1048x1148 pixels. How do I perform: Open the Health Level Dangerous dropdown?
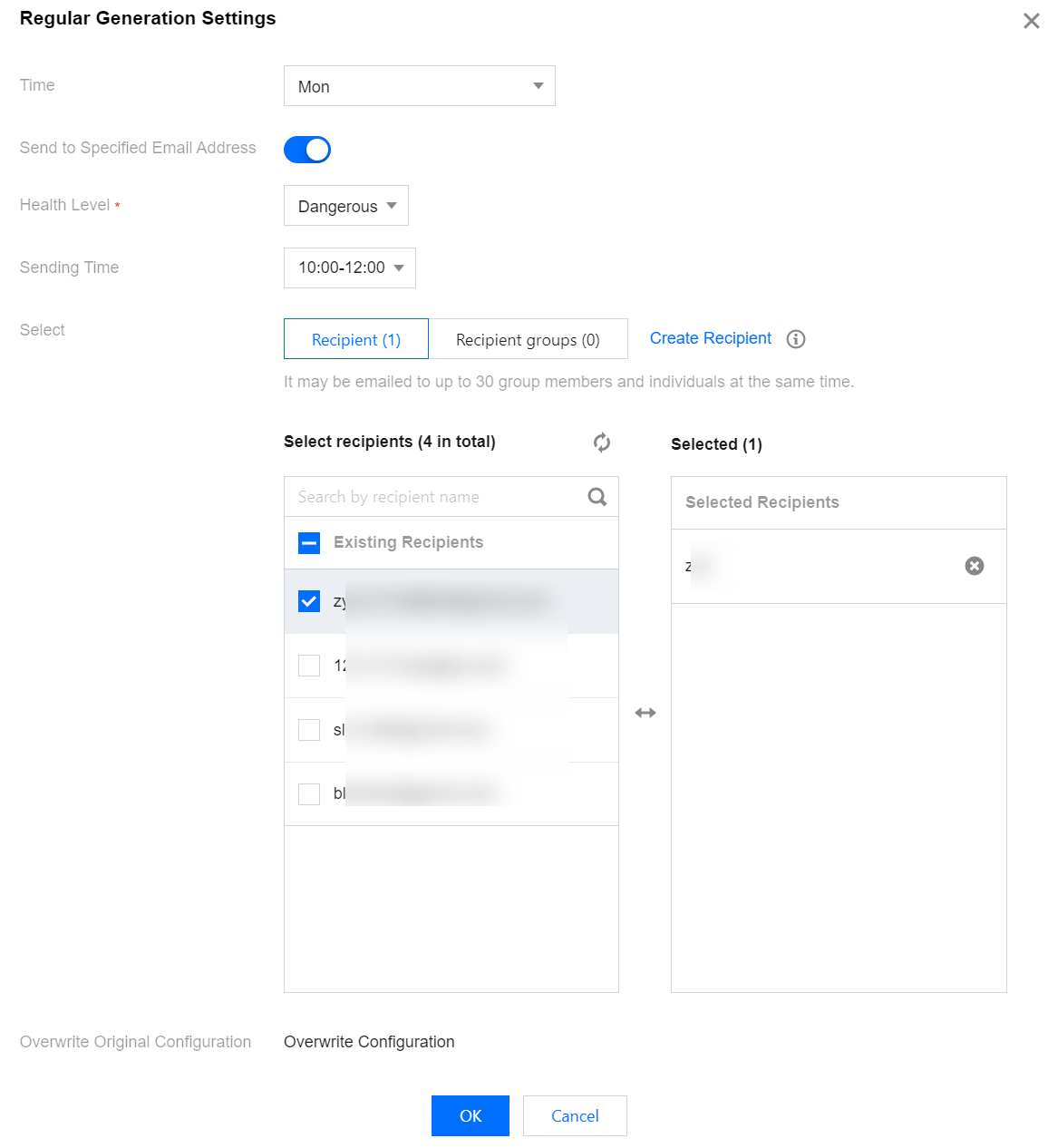[345, 206]
